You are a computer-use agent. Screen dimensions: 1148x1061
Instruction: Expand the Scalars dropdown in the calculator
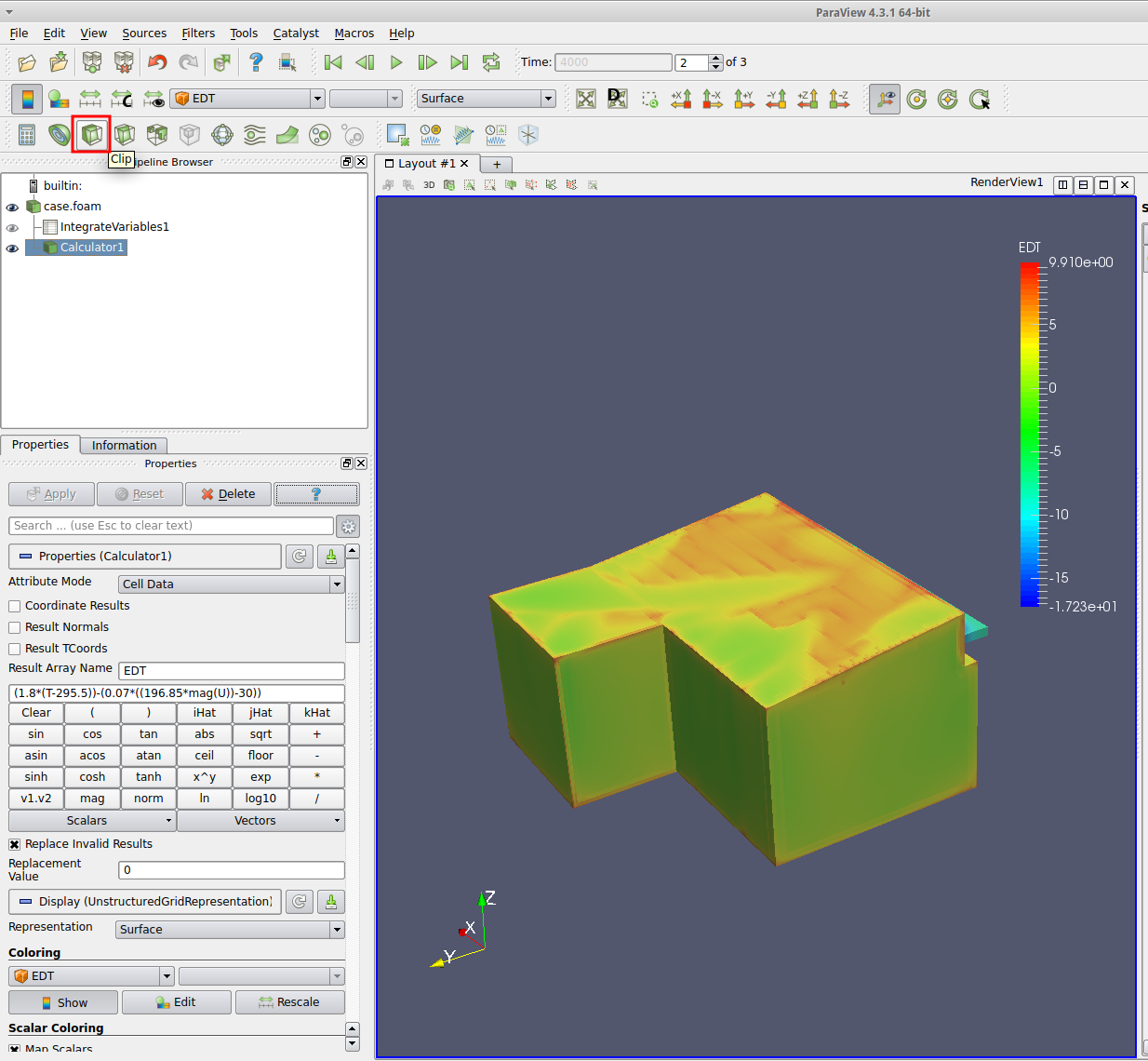pos(91,821)
